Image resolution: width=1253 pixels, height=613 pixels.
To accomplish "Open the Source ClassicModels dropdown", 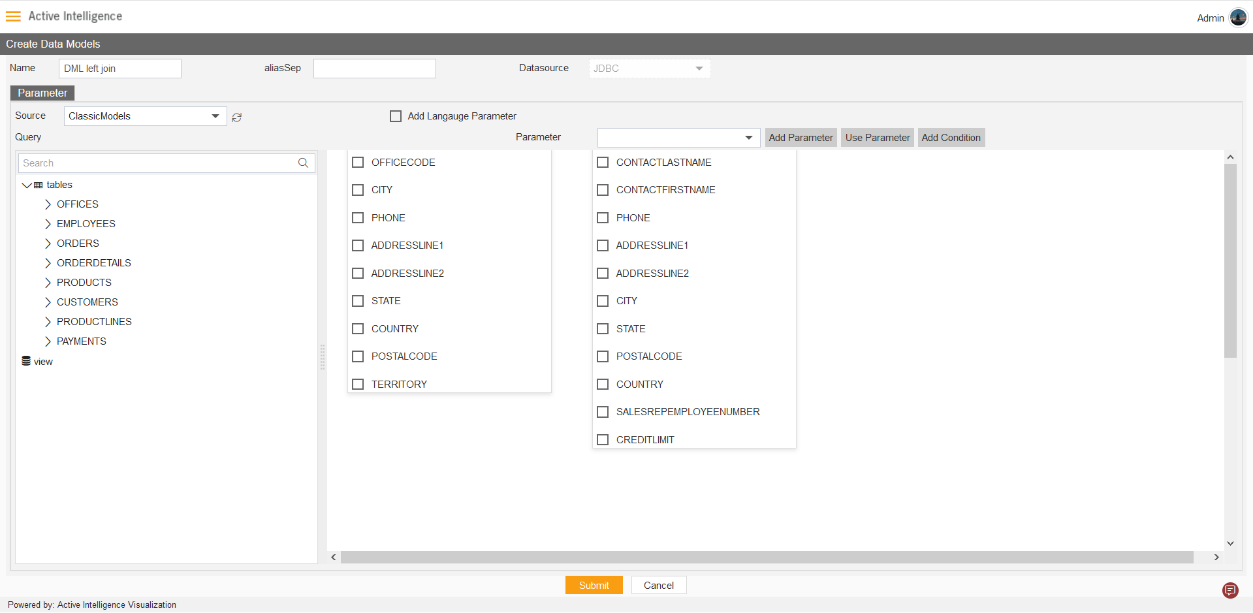I will click(146, 116).
